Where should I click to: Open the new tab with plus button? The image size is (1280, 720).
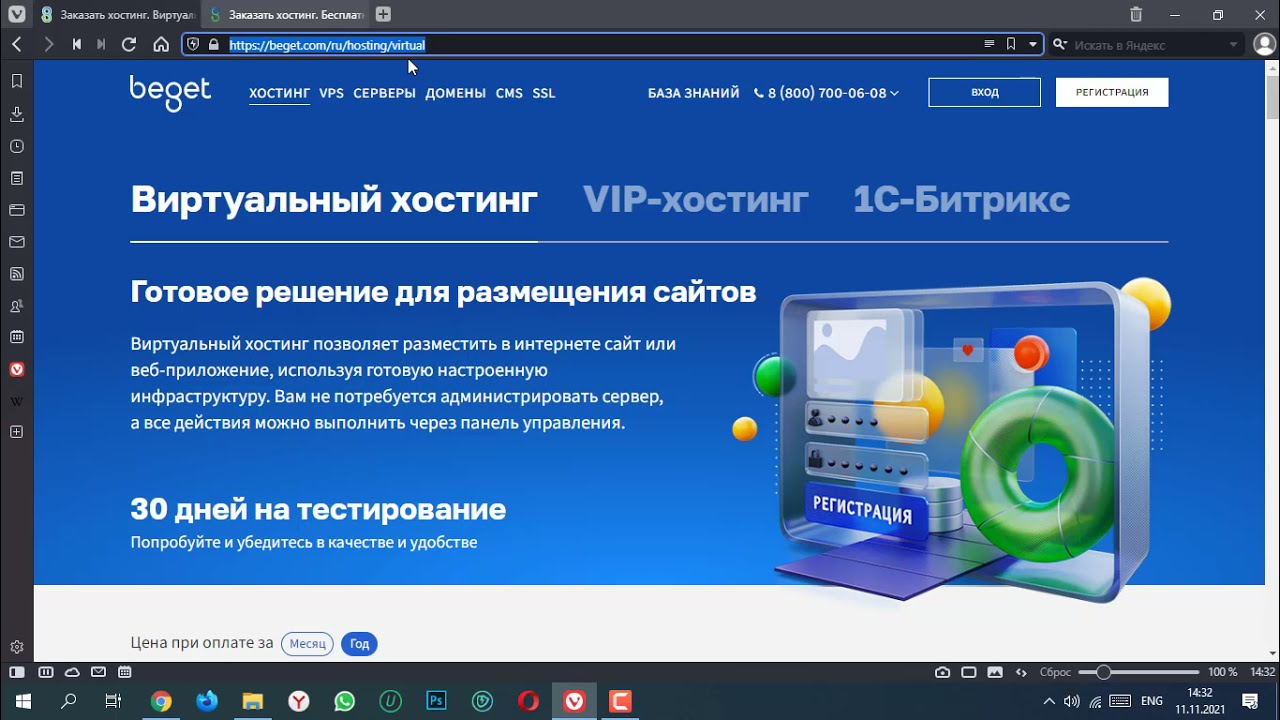coord(383,14)
